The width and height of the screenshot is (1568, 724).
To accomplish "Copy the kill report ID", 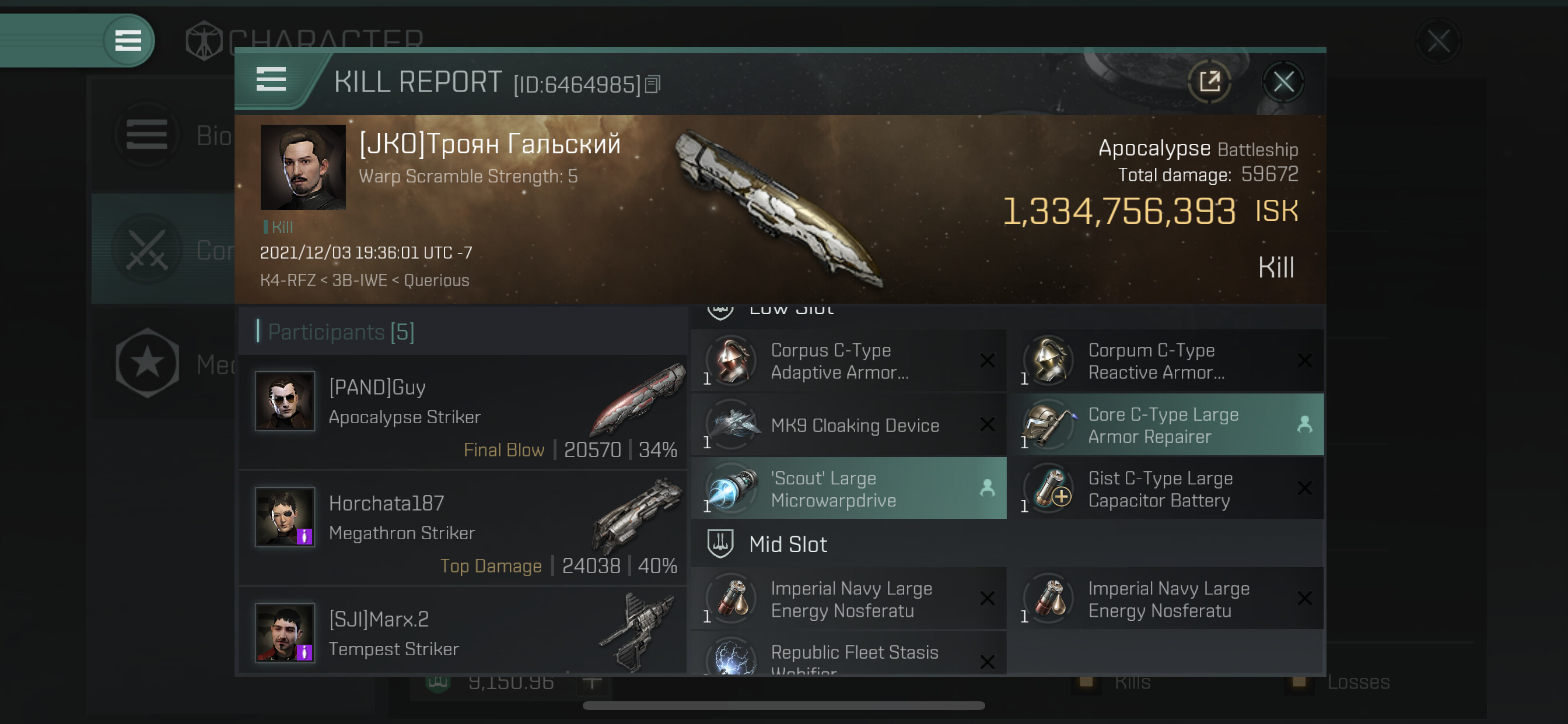I will [x=653, y=85].
